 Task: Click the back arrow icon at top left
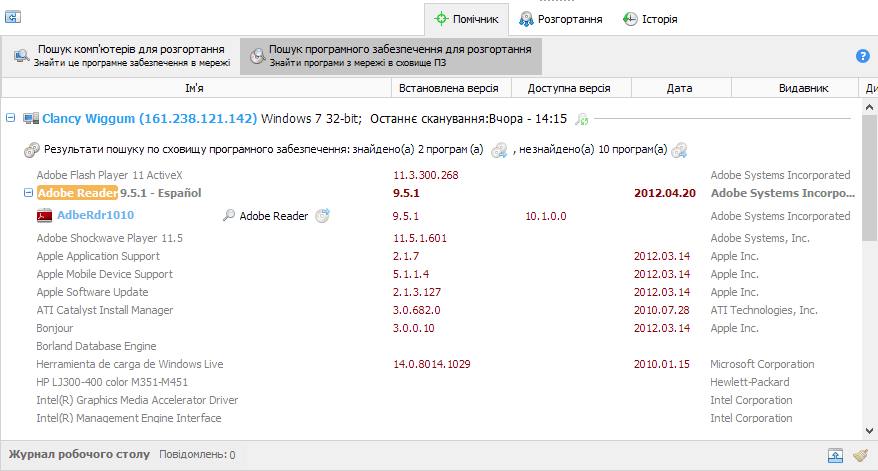pos(13,17)
